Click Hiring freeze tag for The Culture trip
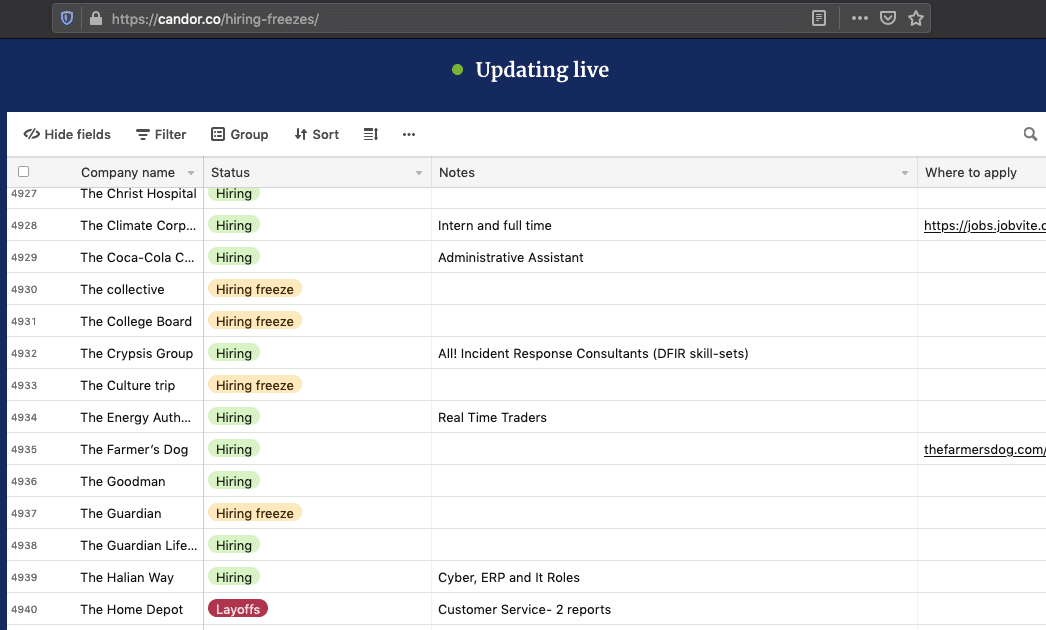Image resolution: width=1046 pixels, height=630 pixels. [255, 385]
